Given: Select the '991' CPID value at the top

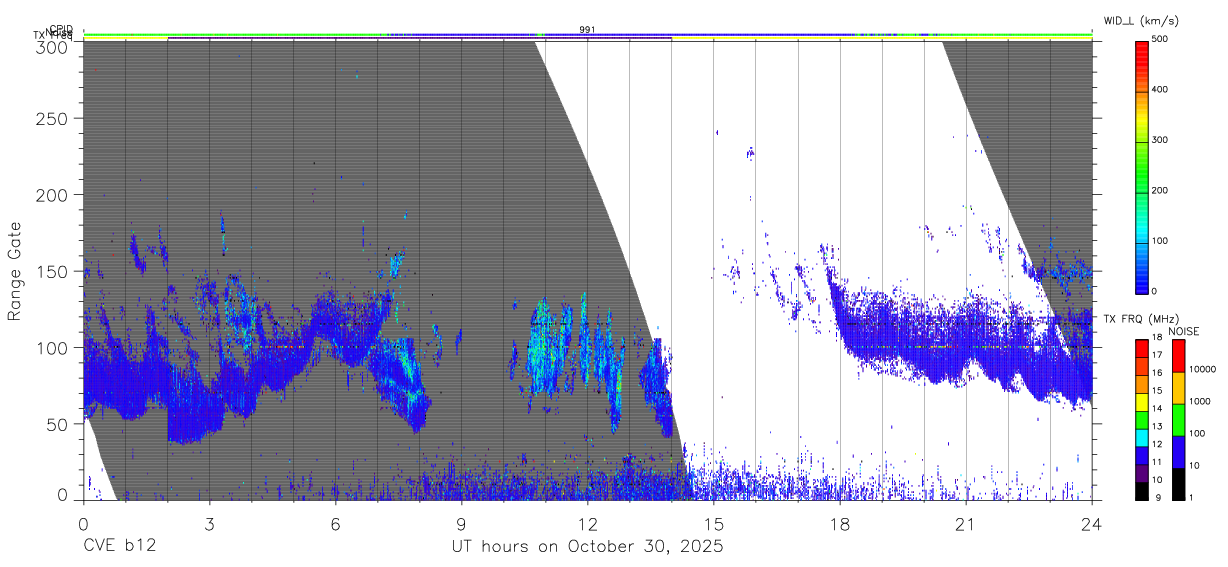Looking at the screenshot, I should 587,30.
